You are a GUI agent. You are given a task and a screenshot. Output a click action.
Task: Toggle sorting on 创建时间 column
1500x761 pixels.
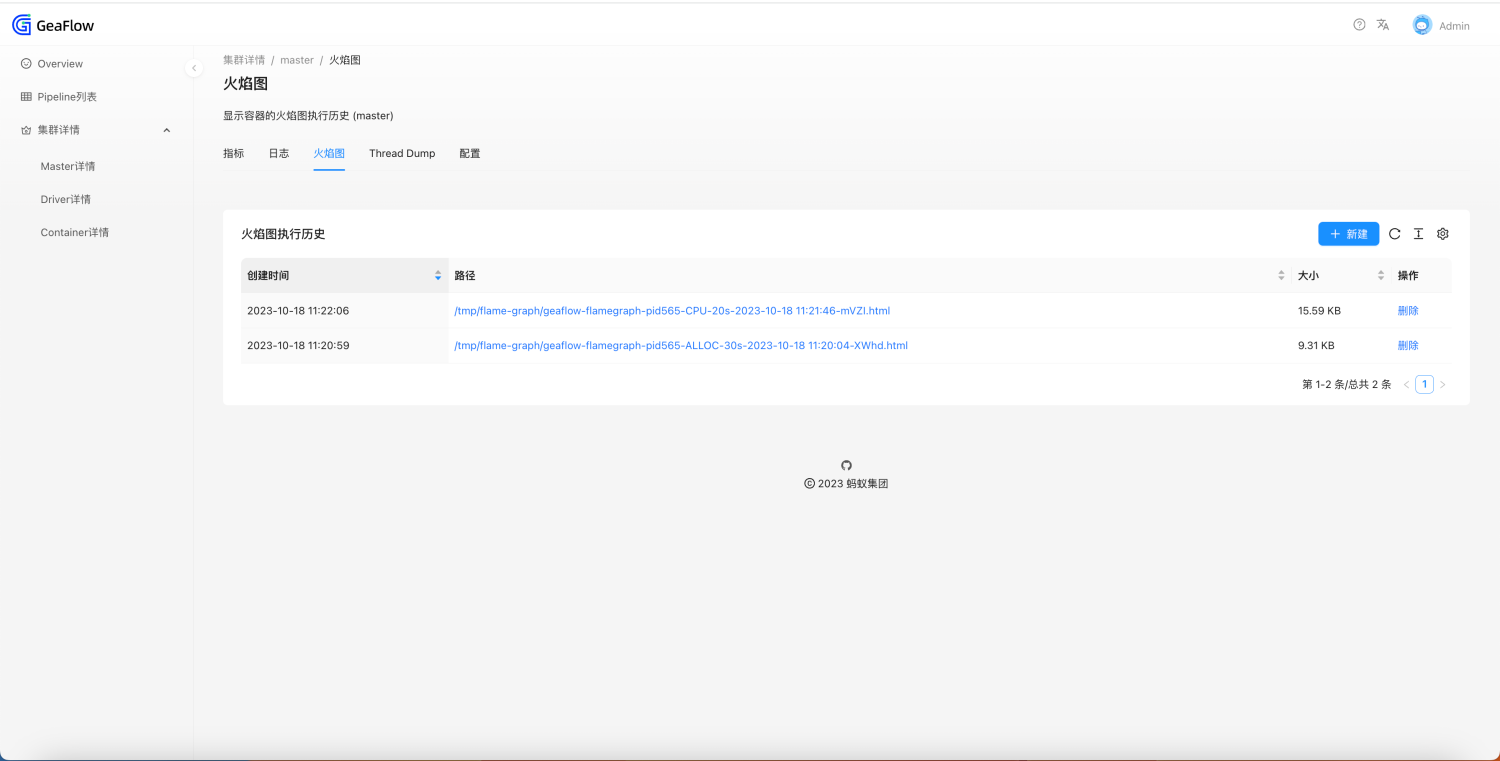pos(438,275)
